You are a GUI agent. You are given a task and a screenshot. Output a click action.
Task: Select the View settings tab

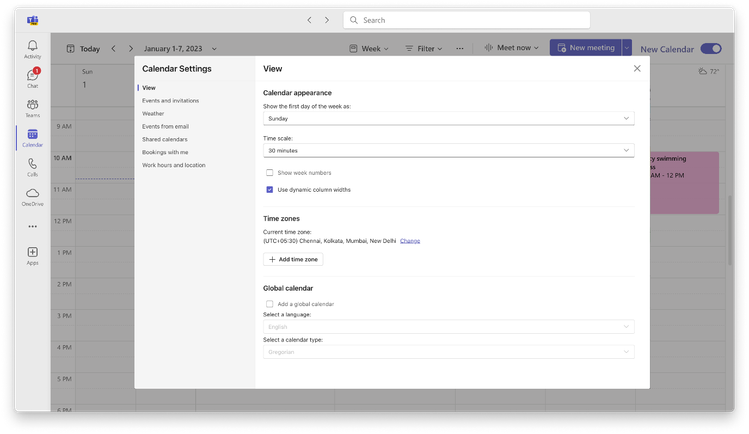[x=149, y=88]
